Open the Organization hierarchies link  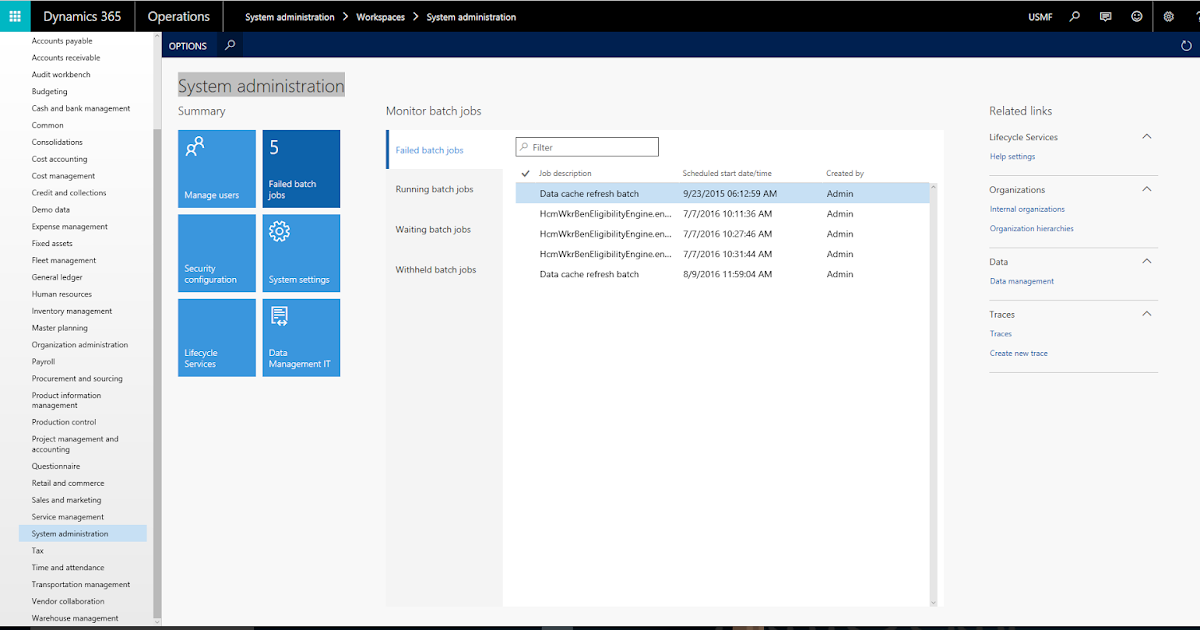[1031, 227]
